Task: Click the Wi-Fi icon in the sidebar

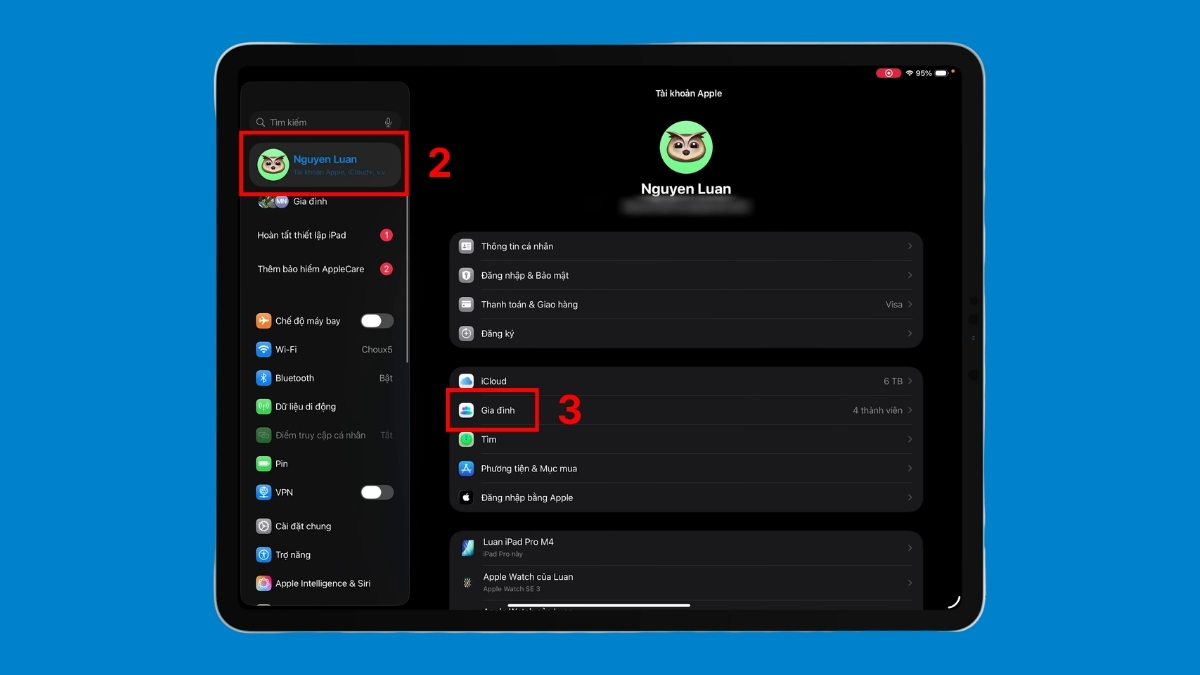Action: (x=264, y=350)
